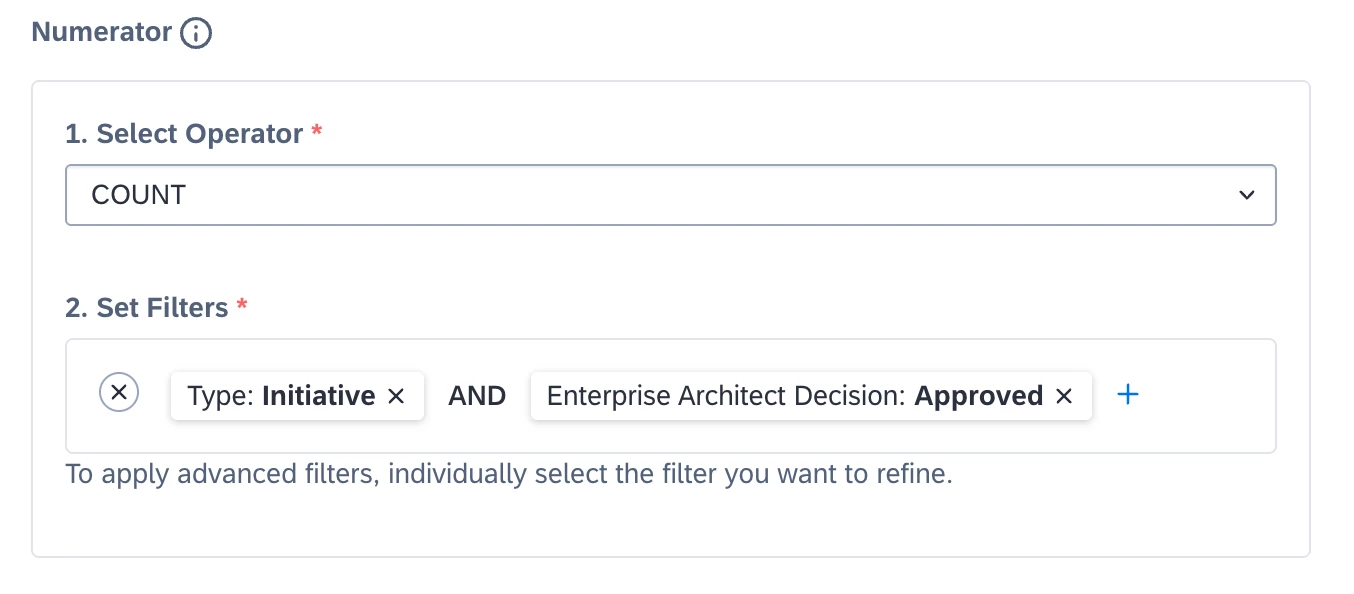Screen dimensions: 1354x594
Task: Click the COUNT value in the operator field
Action: [x=139, y=195]
